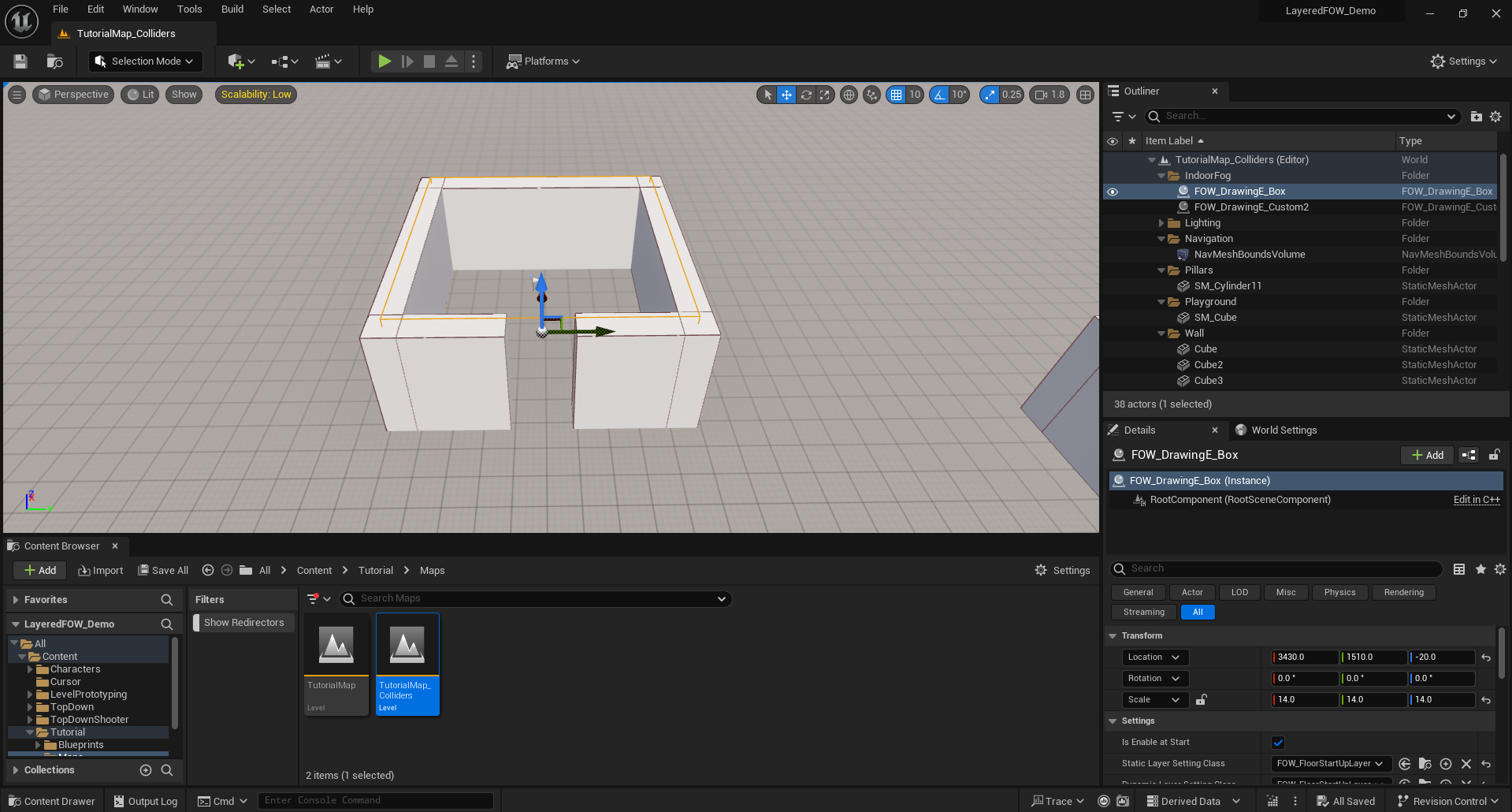Reset Location to default arrow
This screenshot has height=812, width=1512.
tap(1486, 657)
